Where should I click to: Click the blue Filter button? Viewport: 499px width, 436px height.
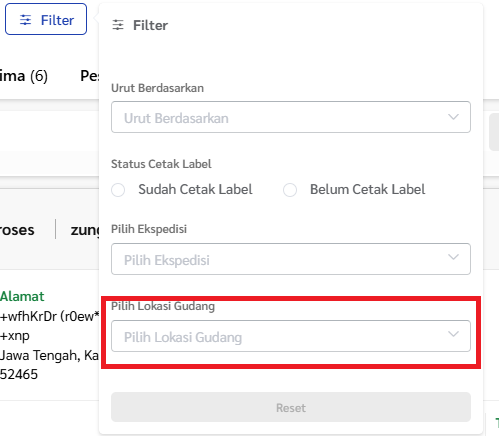pyautogui.click(x=46, y=19)
